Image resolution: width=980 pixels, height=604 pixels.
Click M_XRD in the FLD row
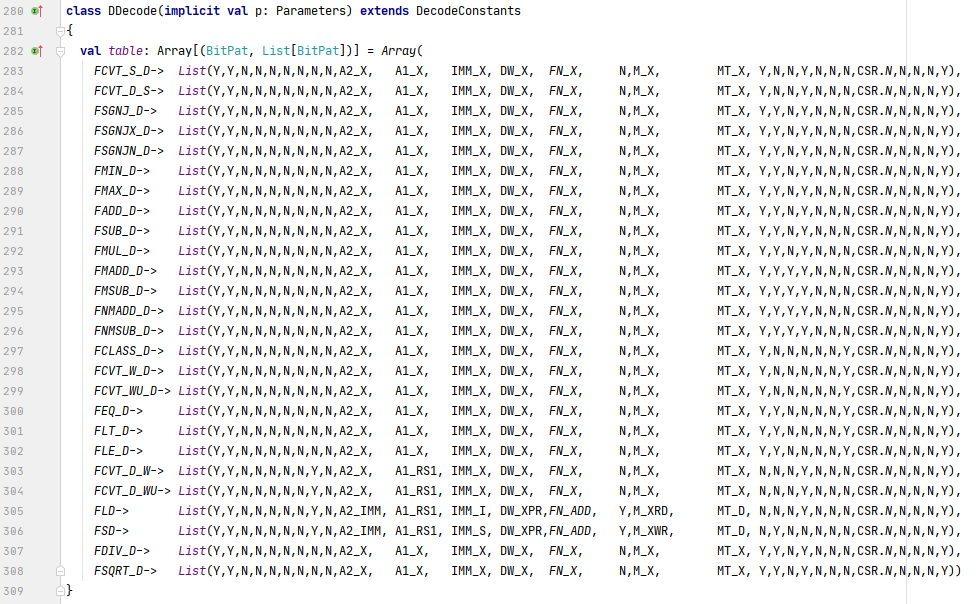pyautogui.click(x=654, y=511)
